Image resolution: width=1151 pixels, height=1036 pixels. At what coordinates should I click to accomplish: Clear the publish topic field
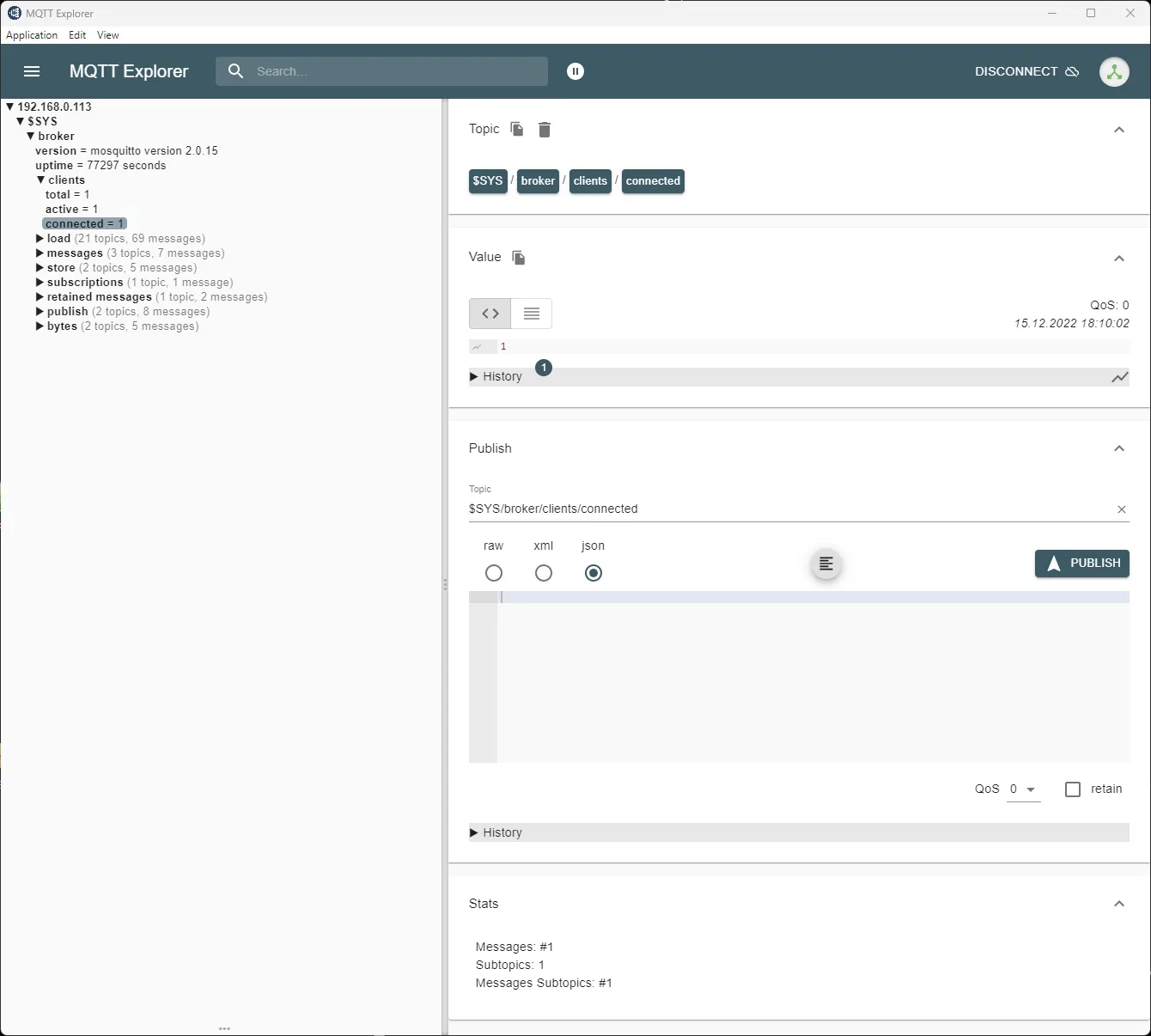[x=1122, y=509]
